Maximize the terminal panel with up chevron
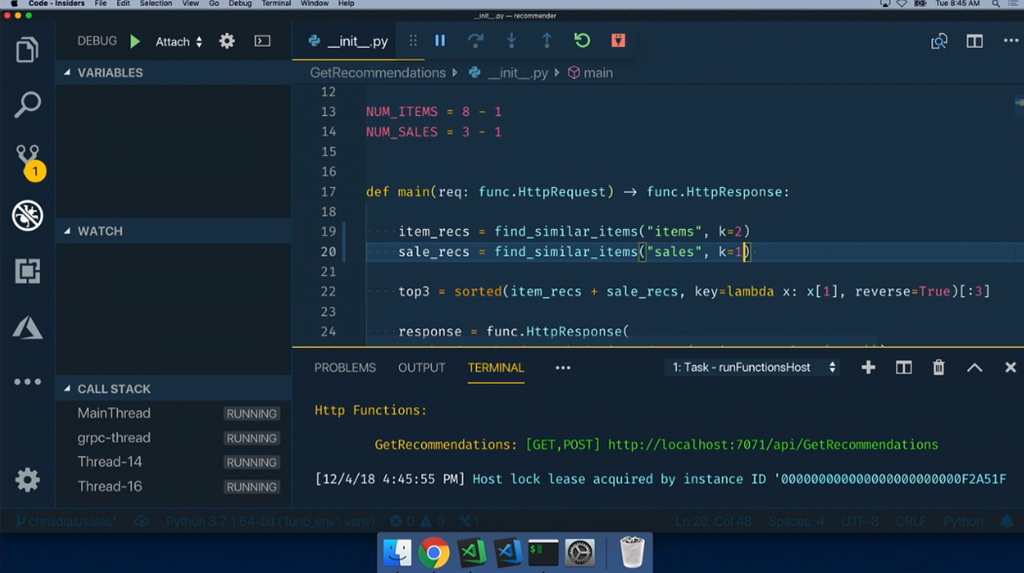Image resolution: width=1024 pixels, height=573 pixels. coord(974,368)
